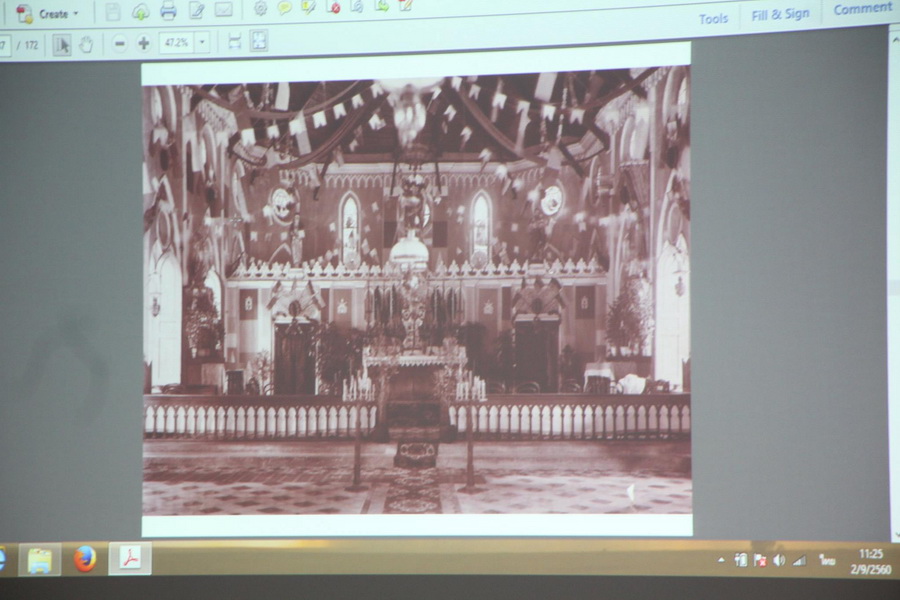
Task: Click the vertical scrollbar up arrow
Action: (x=895, y=40)
